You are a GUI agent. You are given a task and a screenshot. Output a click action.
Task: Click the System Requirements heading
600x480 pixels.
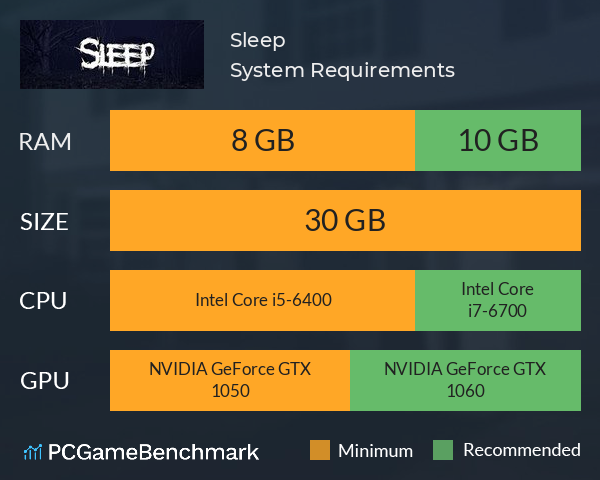coord(342,70)
